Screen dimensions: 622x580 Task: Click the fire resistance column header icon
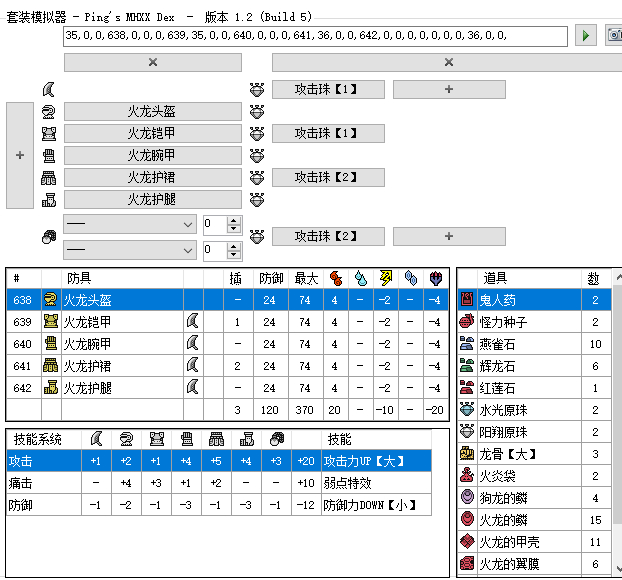tap(336, 278)
